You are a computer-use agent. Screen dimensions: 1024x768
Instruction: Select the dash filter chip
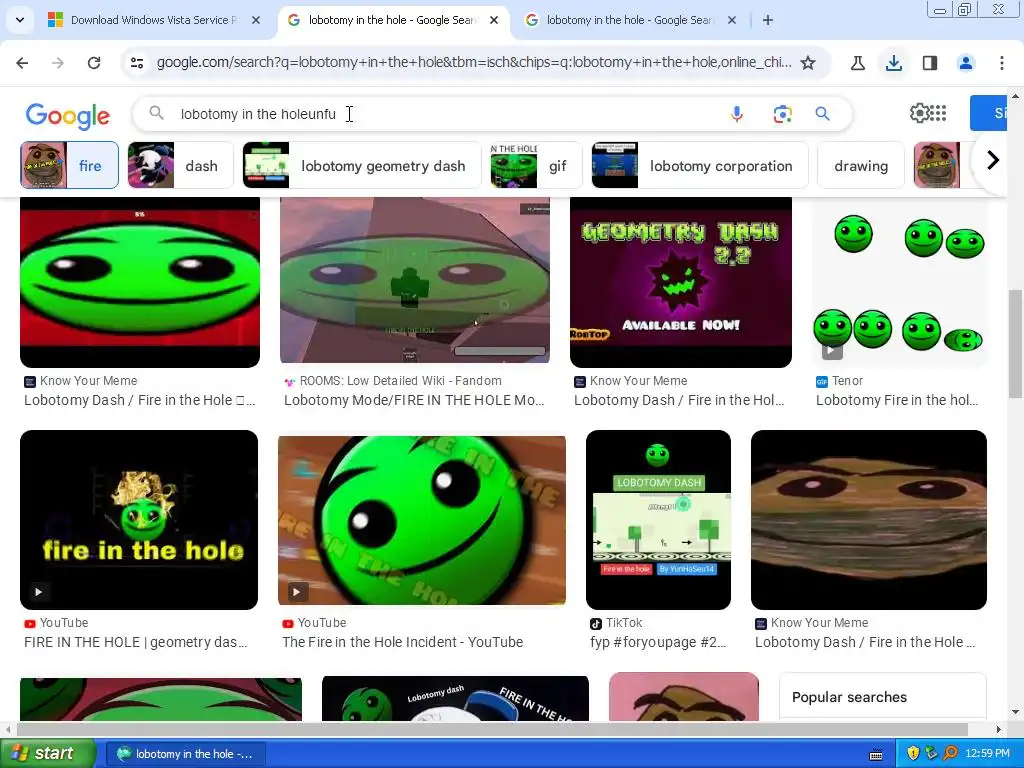[x=181, y=165]
